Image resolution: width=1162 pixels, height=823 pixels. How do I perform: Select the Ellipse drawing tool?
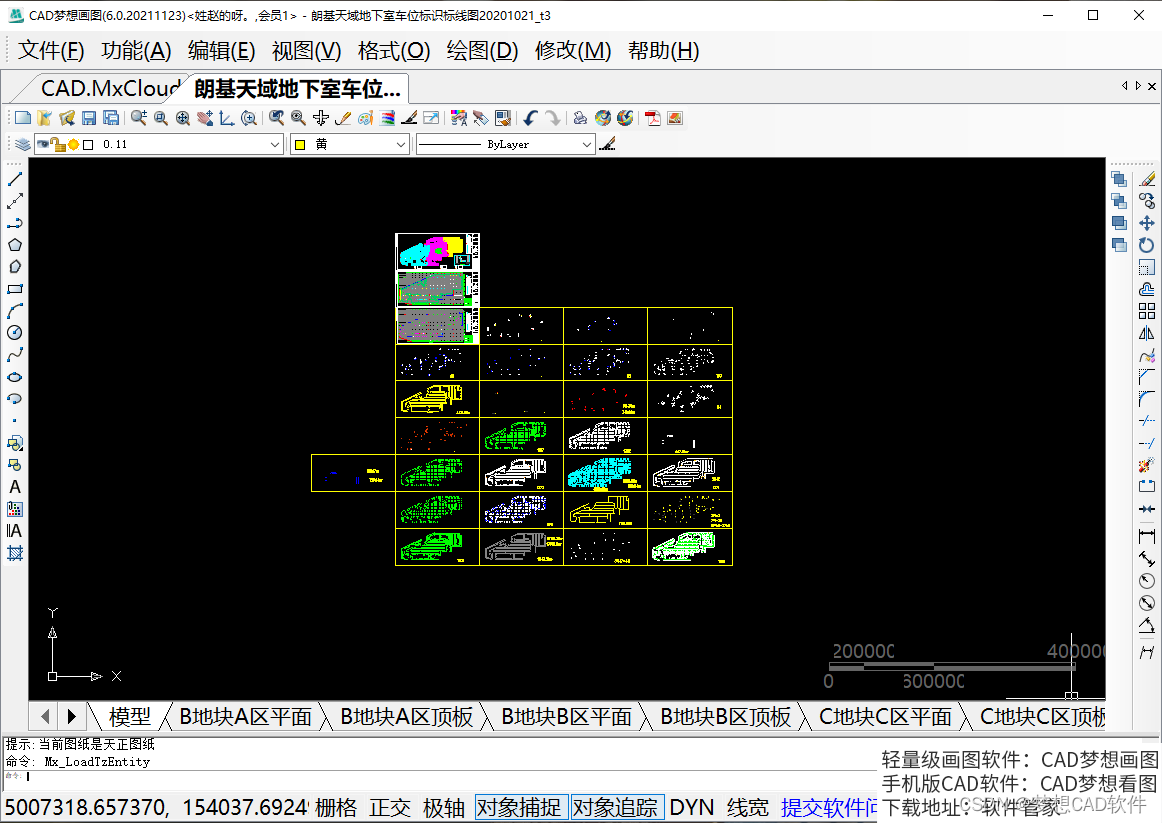15,377
